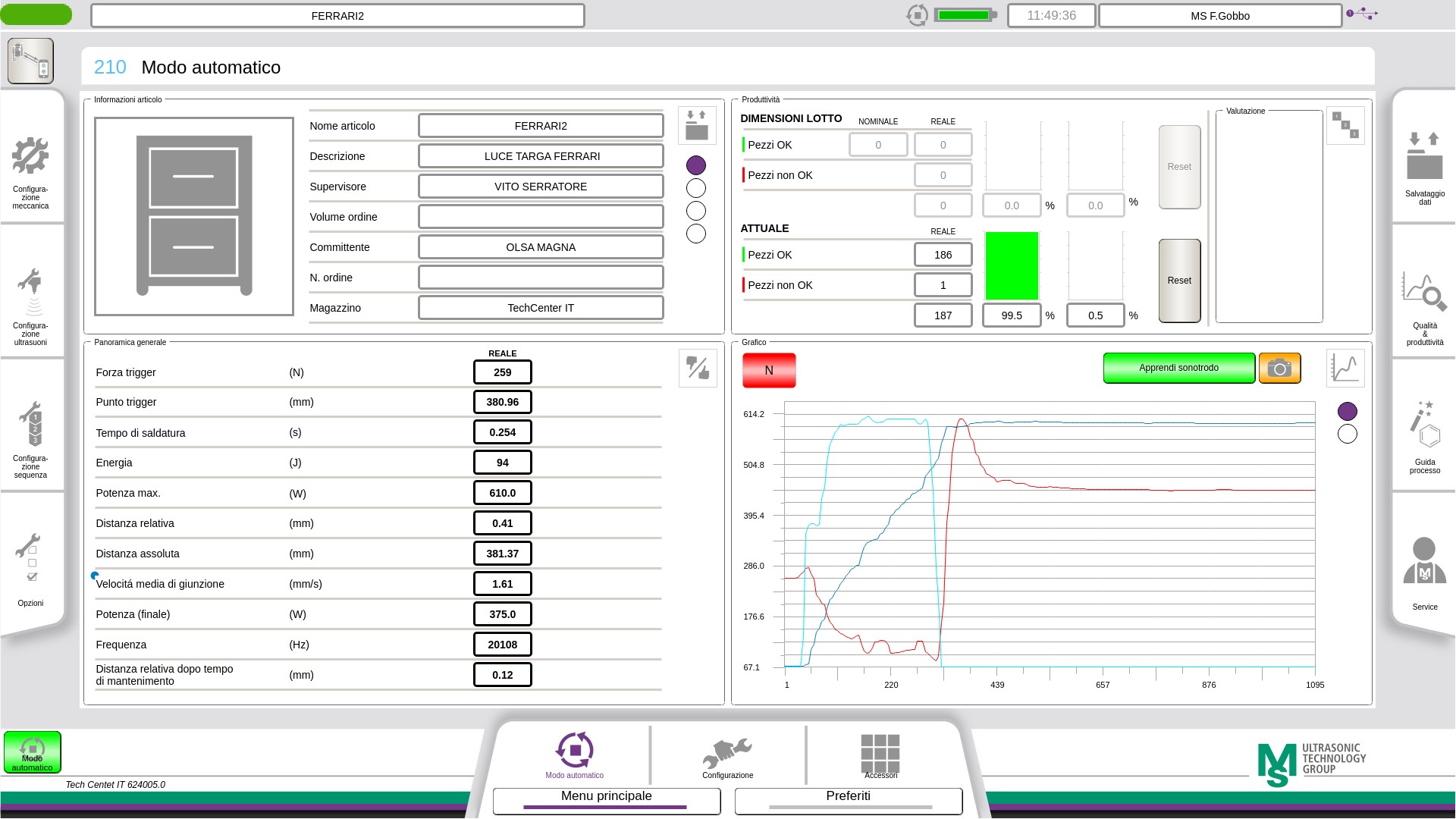Screen dimensions: 1456x819
Task: Select the fourth page radio in Informazioni articolo
Action: pyautogui.click(x=696, y=234)
